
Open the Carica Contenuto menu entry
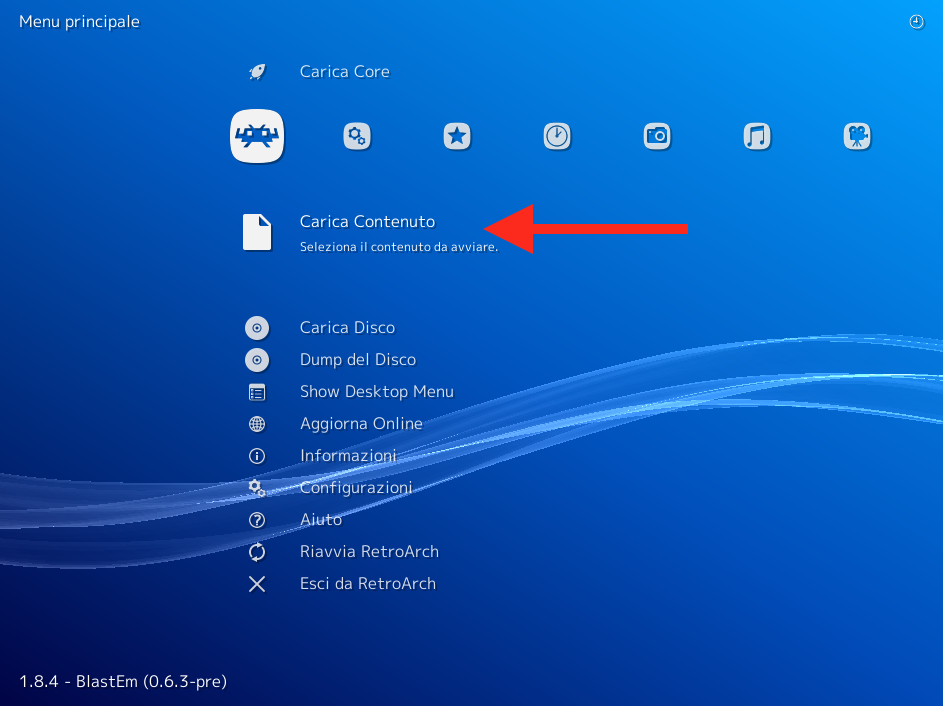[x=367, y=221]
